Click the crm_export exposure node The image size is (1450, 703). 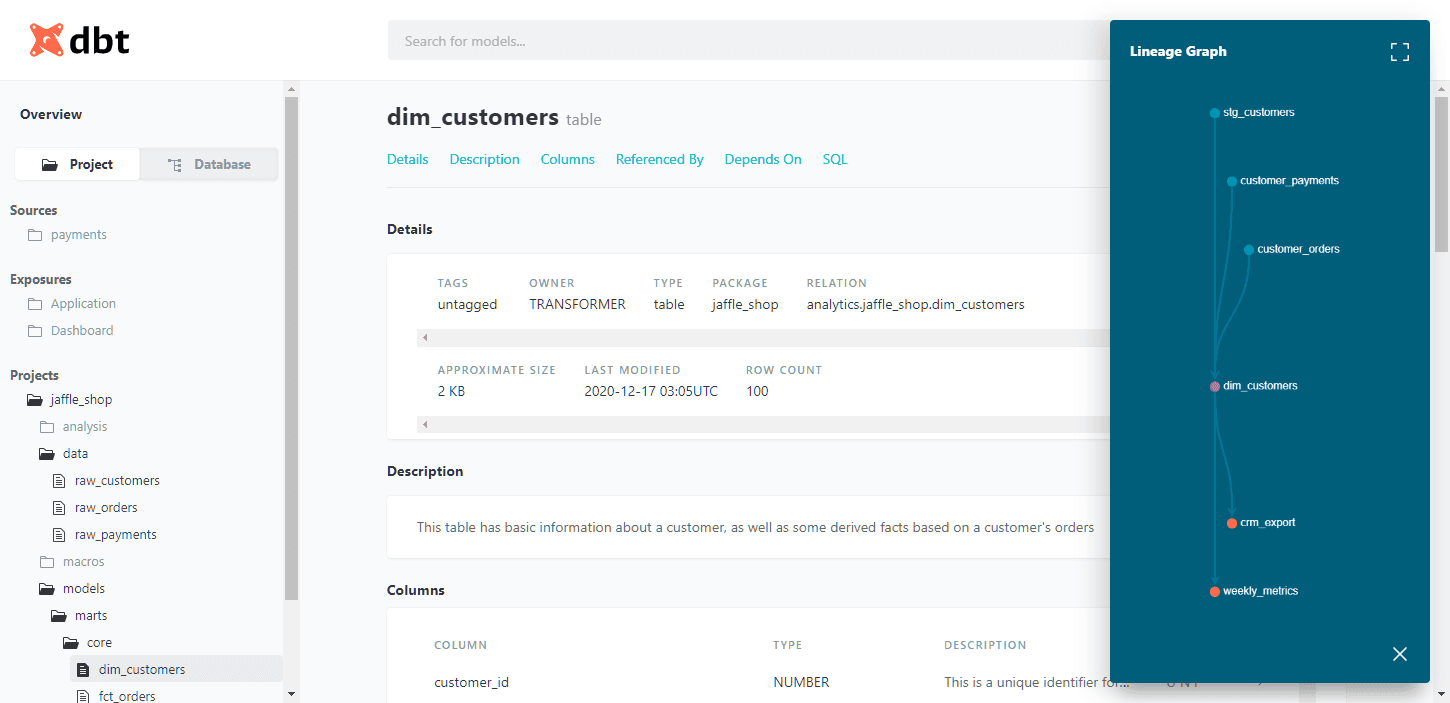[x=1232, y=523]
